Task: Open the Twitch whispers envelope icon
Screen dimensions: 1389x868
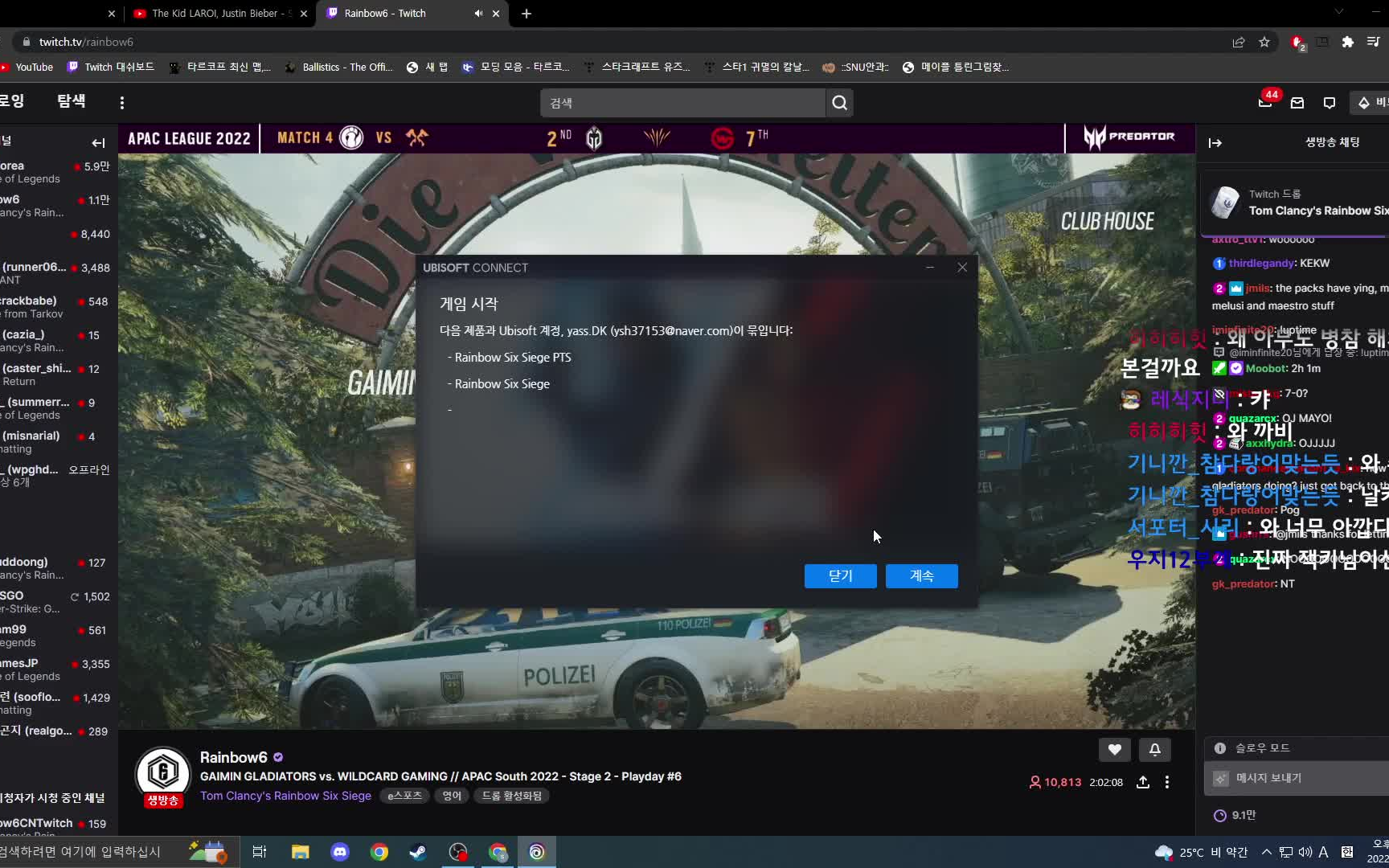Action: [1297, 103]
